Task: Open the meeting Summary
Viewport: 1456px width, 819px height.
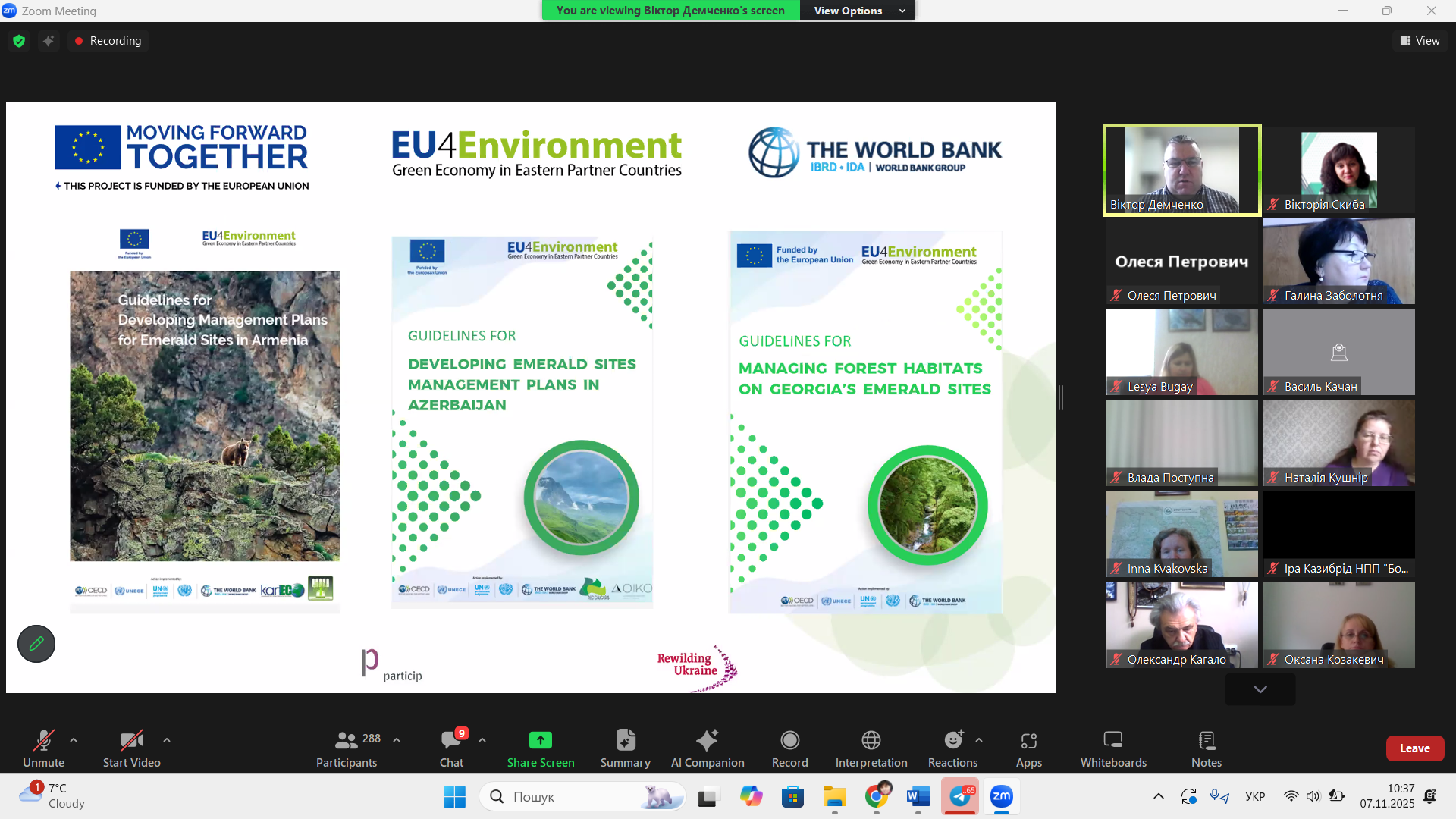Action: pos(625,748)
